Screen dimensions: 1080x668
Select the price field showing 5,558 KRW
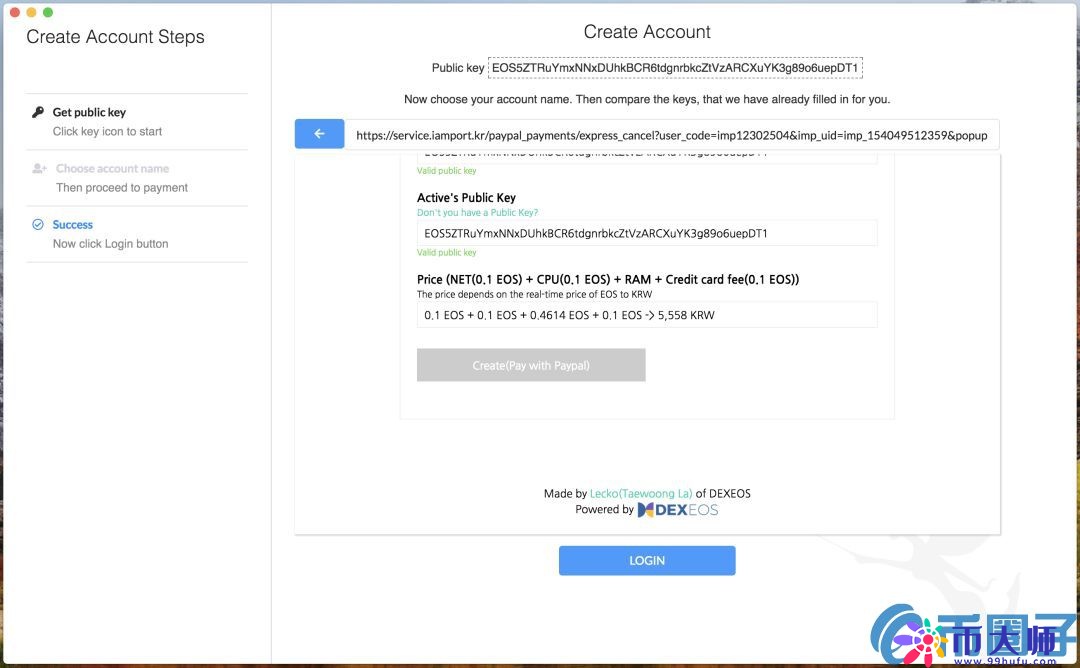tap(646, 315)
